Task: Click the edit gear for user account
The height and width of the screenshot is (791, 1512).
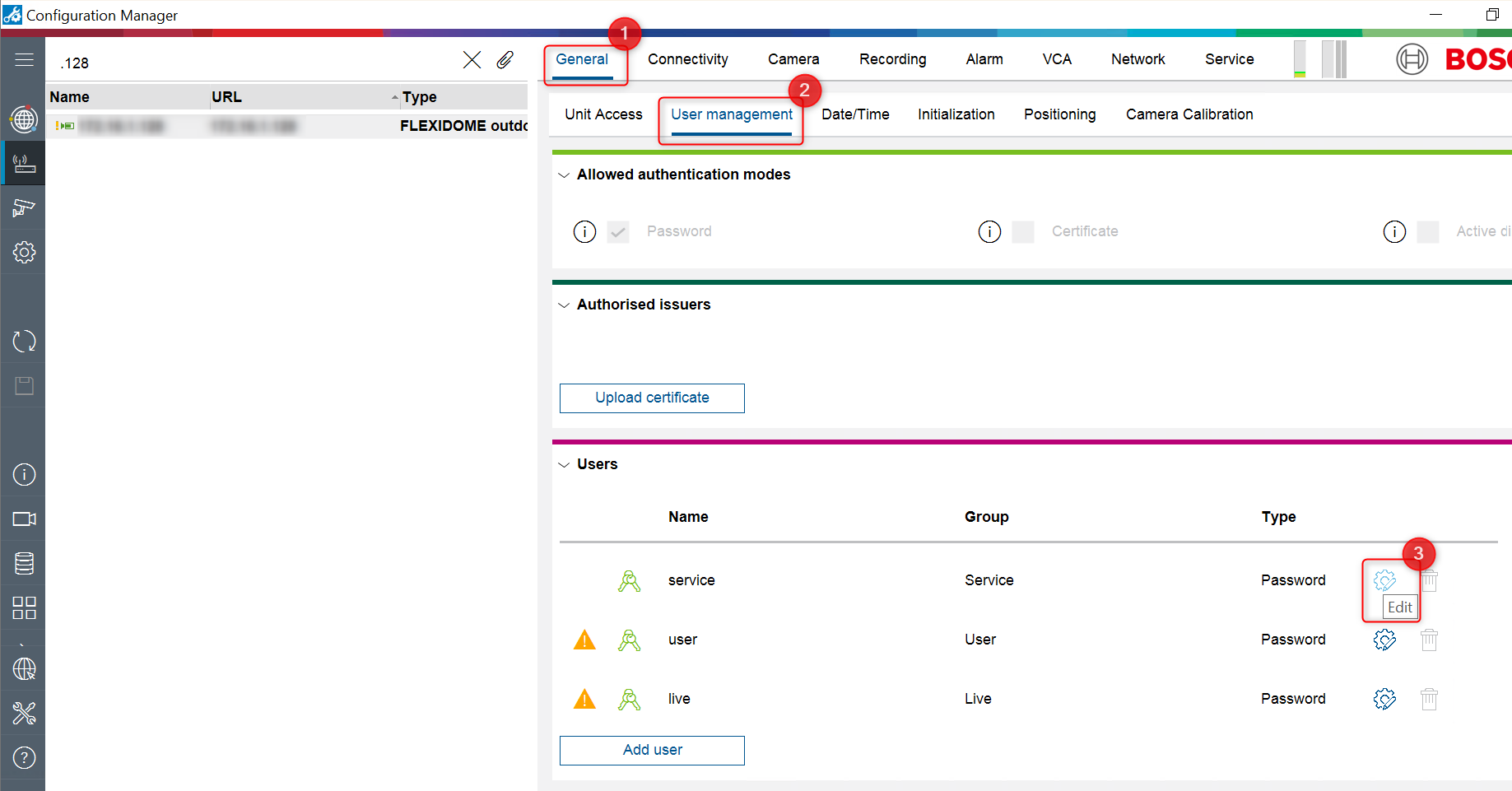Action: pyautogui.click(x=1384, y=640)
